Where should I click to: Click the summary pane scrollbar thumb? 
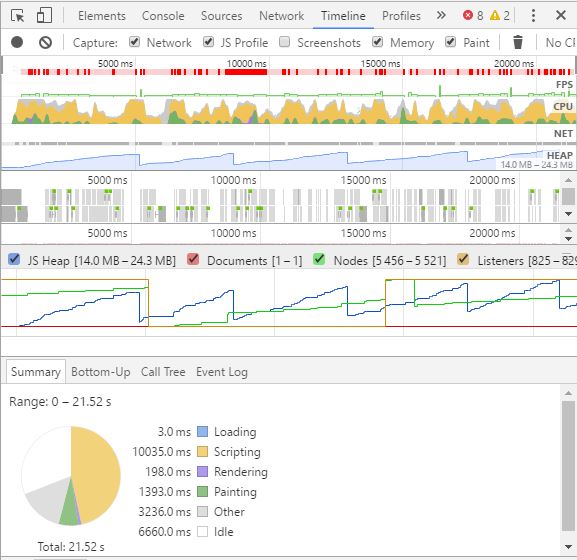(568, 466)
